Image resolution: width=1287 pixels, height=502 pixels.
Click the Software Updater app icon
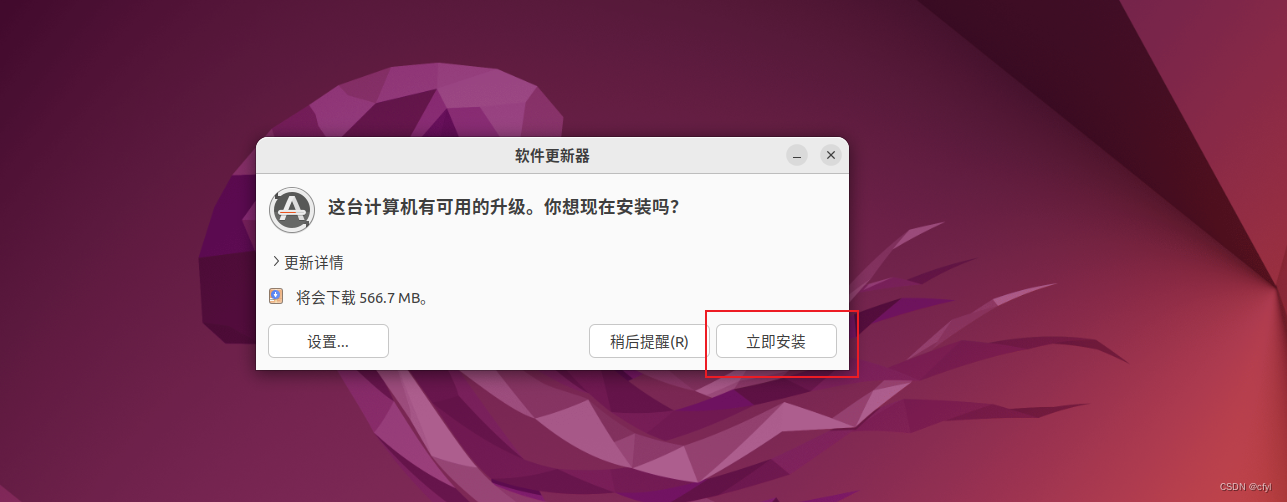point(292,209)
